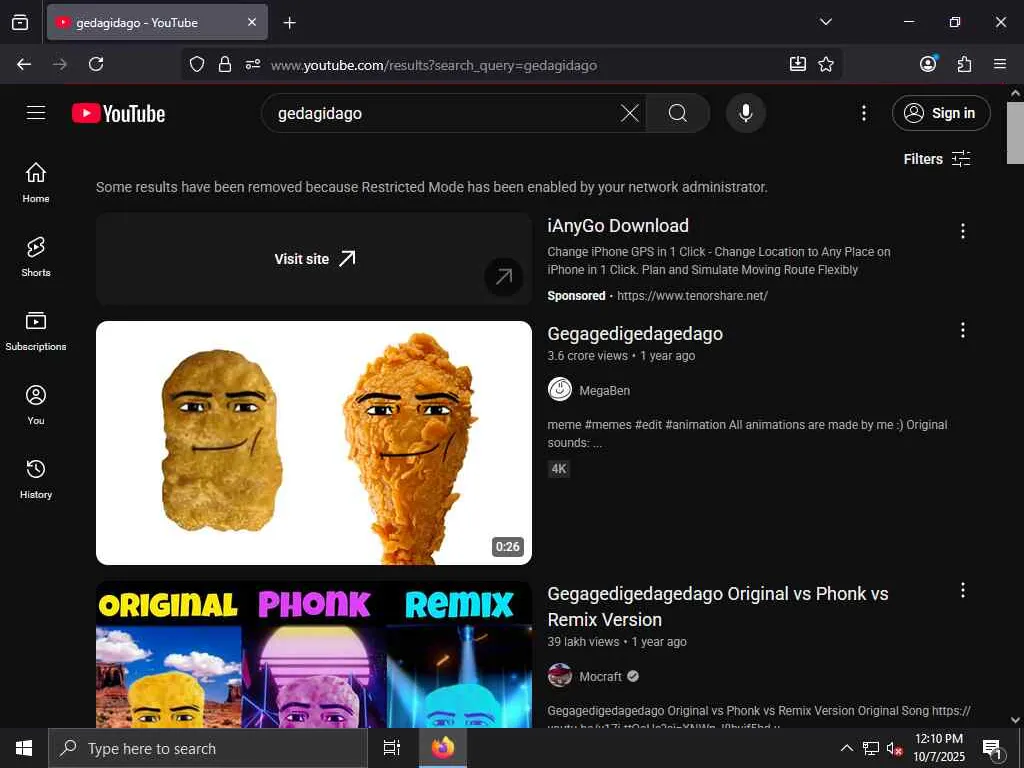Show the tracking protection shield info
1024x768 pixels.
(197, 64)
